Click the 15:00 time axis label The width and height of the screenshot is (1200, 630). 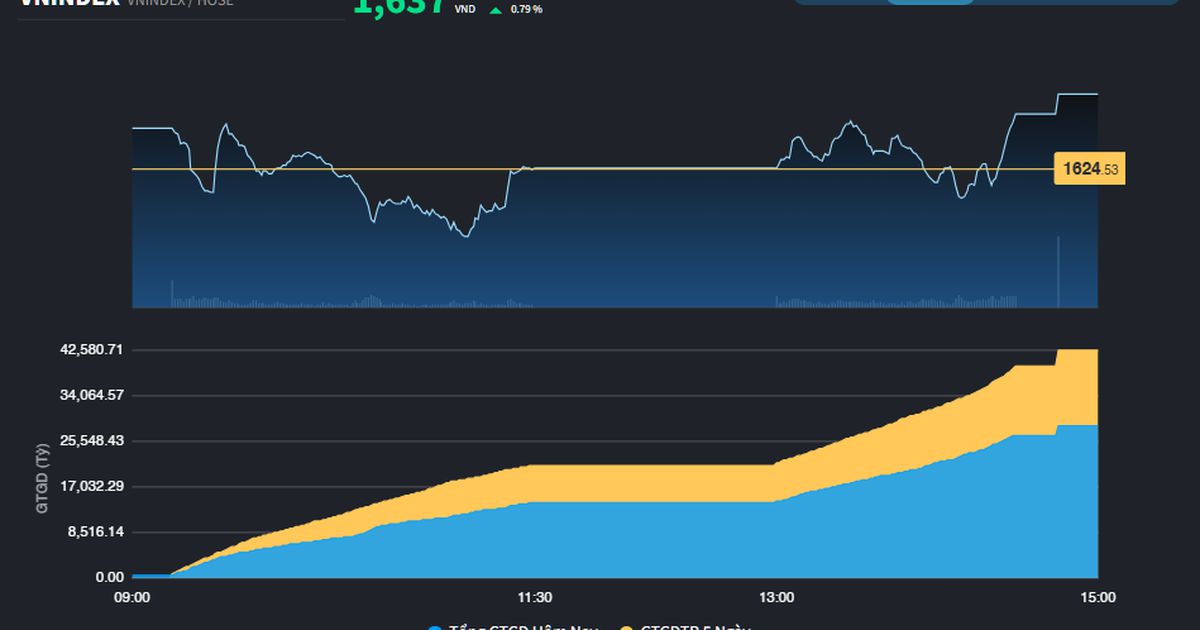[x=1098, y=598]
